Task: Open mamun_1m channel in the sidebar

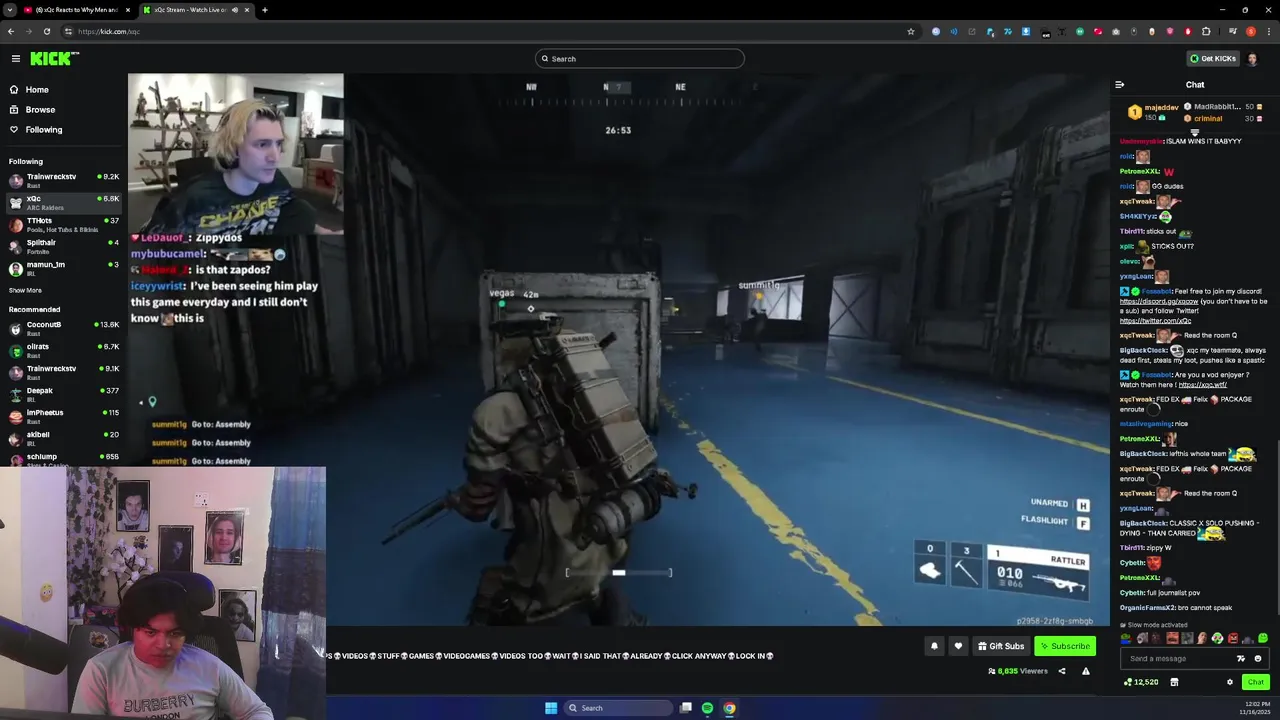Action: pos(64,269)
